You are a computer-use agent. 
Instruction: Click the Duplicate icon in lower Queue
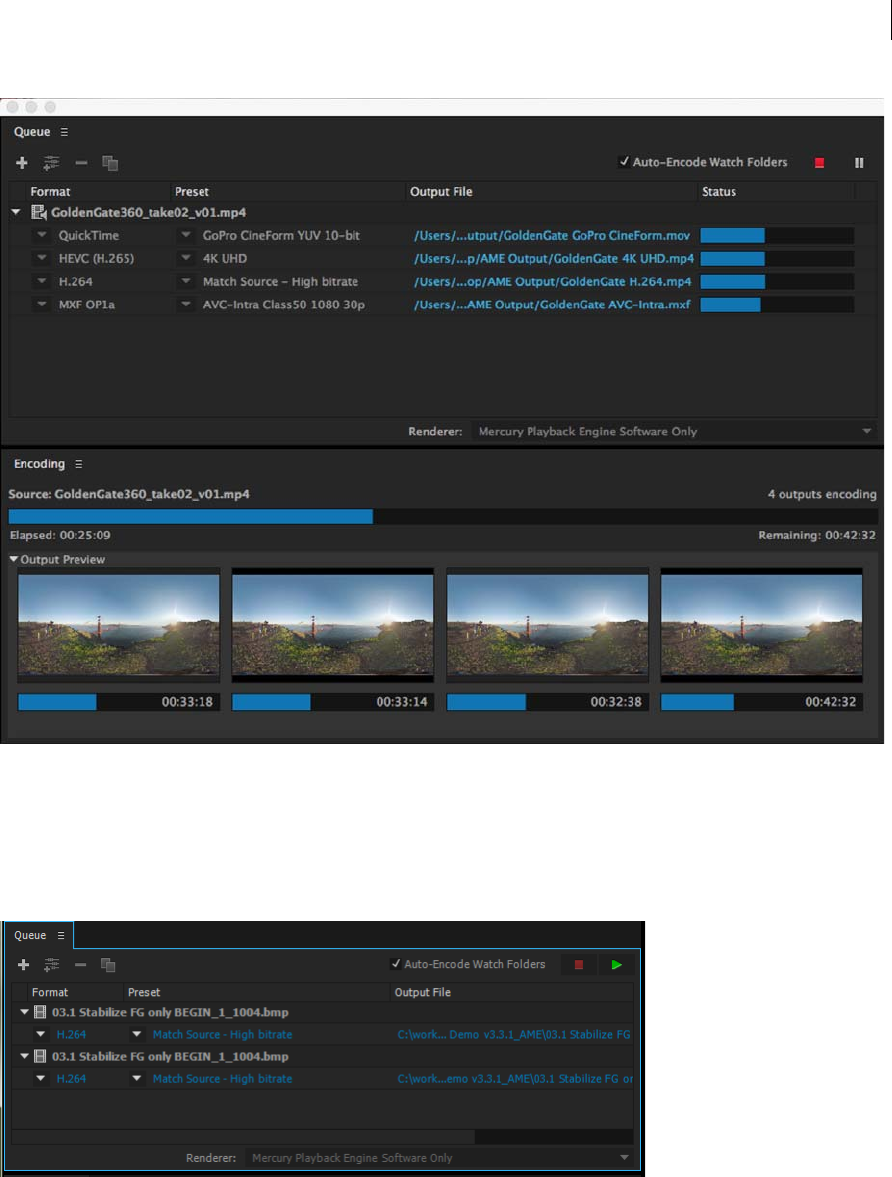(108, 965)
